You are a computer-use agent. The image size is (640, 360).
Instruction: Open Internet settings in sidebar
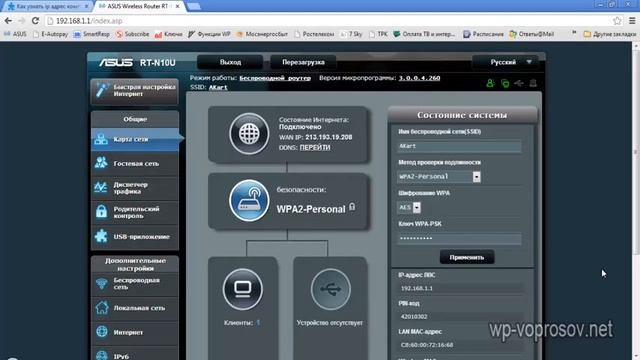pos(135,332)
